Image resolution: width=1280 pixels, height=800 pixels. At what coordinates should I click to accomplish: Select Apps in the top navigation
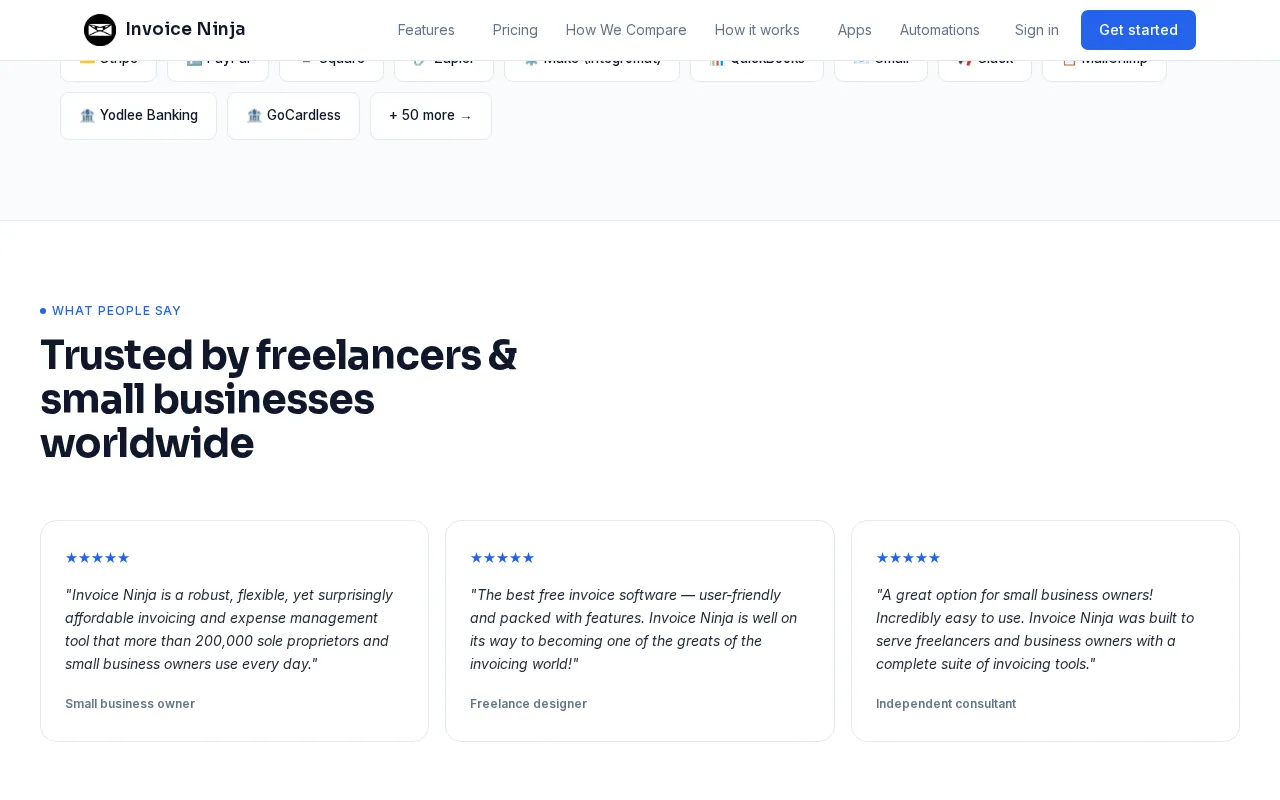click(855, 30)
